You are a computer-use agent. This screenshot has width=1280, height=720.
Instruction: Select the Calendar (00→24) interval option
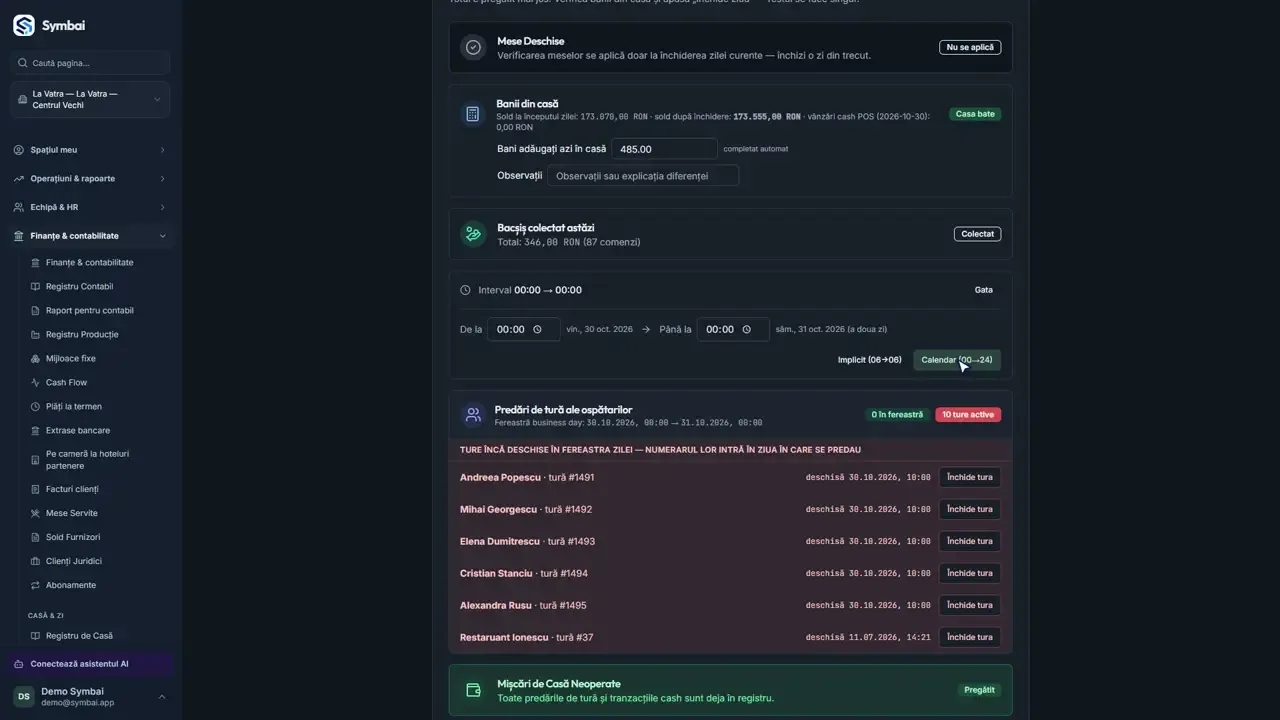[x=957, y=360]
